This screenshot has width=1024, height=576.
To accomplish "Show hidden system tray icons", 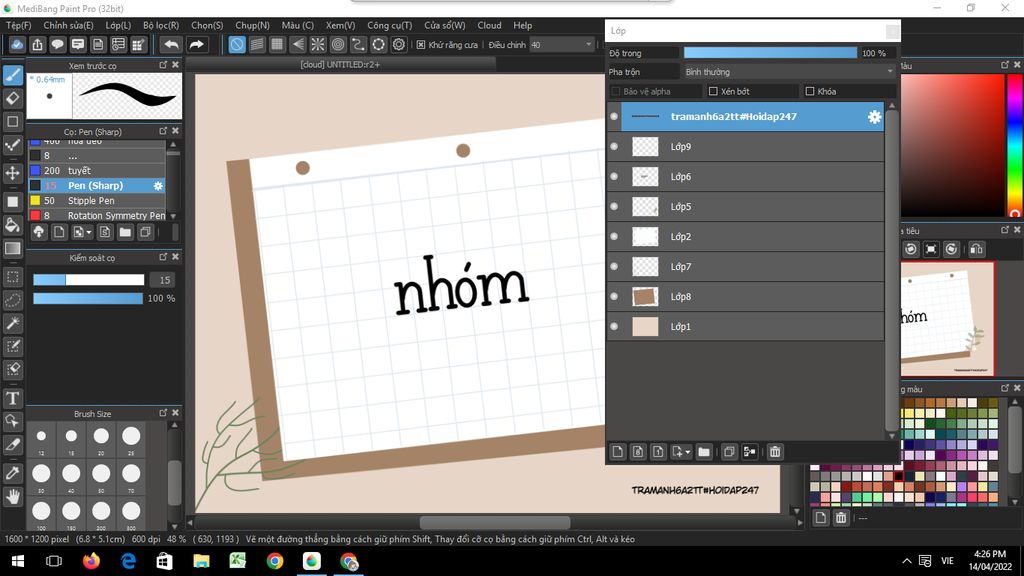I will [x=906, y=561].
